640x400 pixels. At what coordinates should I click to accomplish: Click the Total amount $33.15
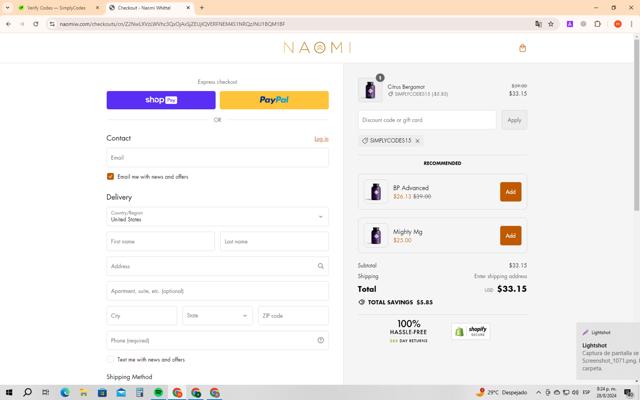512,289
